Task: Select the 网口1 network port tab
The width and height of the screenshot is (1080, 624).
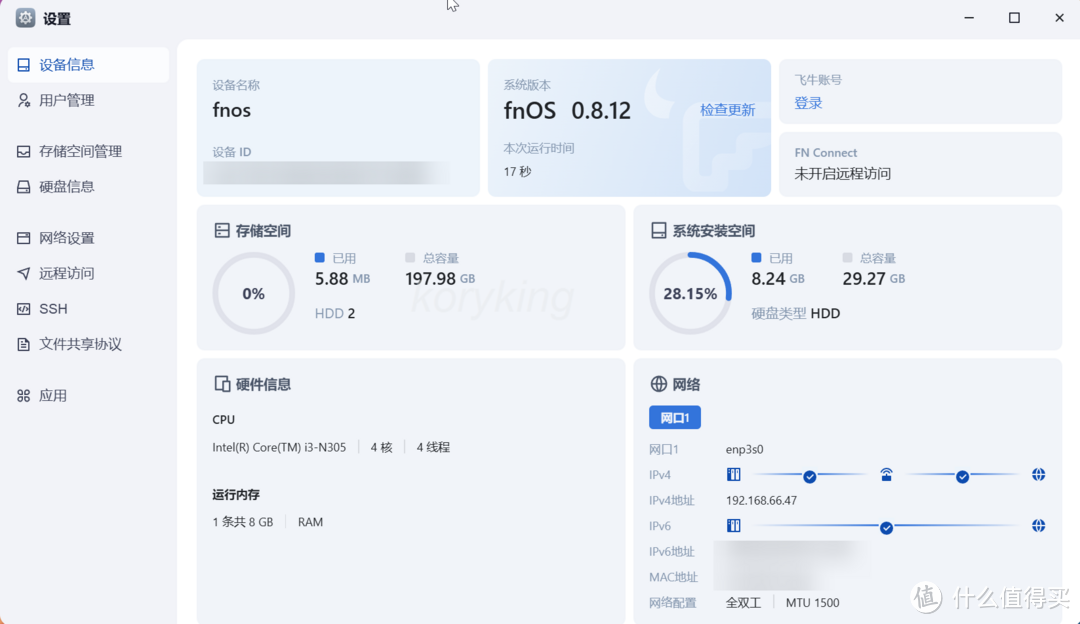Action: click(x=674, y=417)
